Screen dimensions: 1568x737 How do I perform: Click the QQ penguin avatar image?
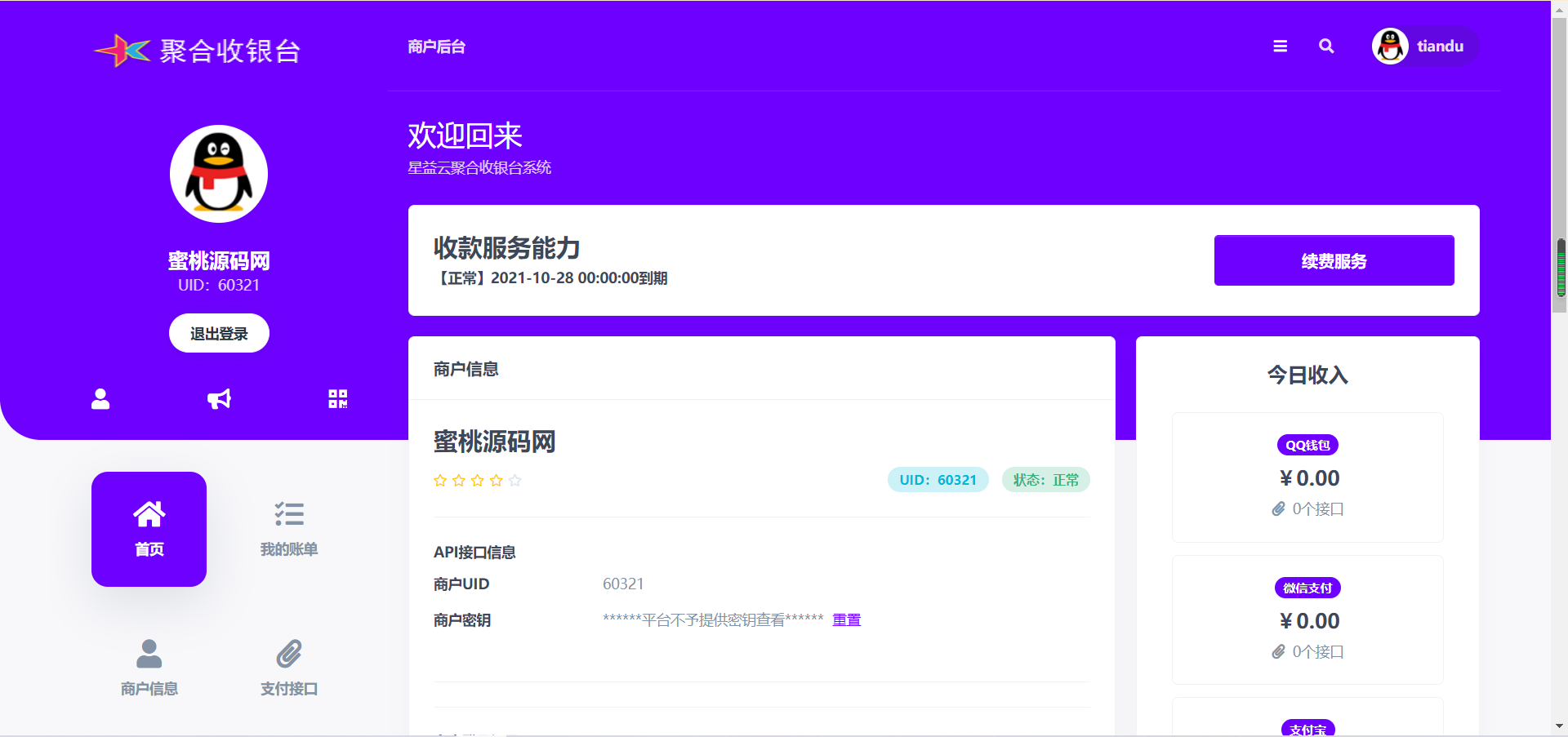click(218, 173)
